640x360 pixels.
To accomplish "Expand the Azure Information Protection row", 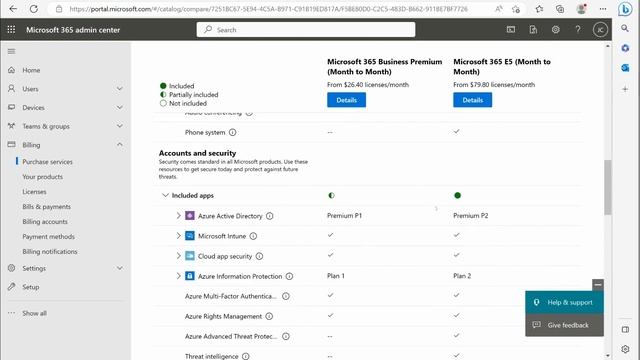I will tap(178, 276).
